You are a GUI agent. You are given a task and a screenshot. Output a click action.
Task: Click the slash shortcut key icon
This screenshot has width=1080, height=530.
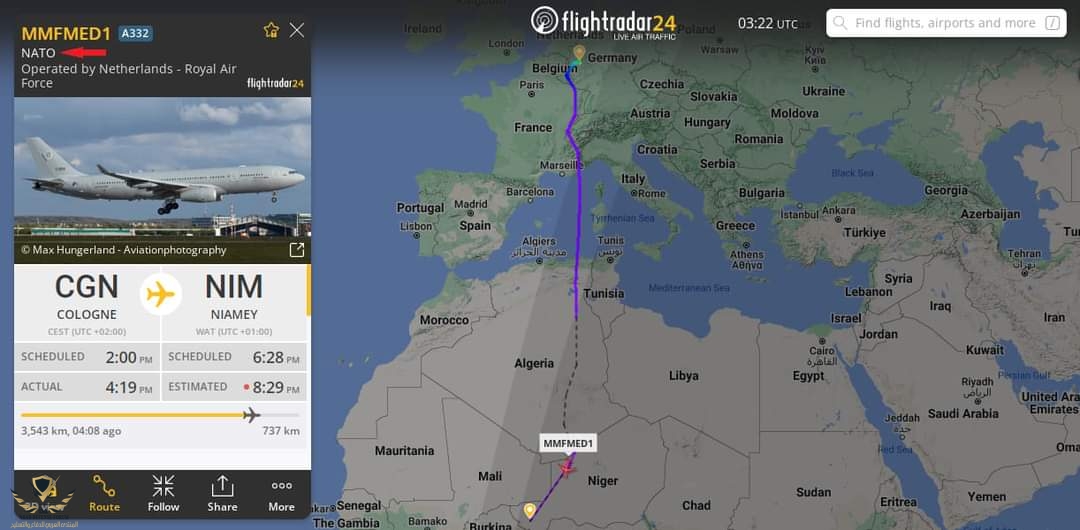[x=1052, y=23]
